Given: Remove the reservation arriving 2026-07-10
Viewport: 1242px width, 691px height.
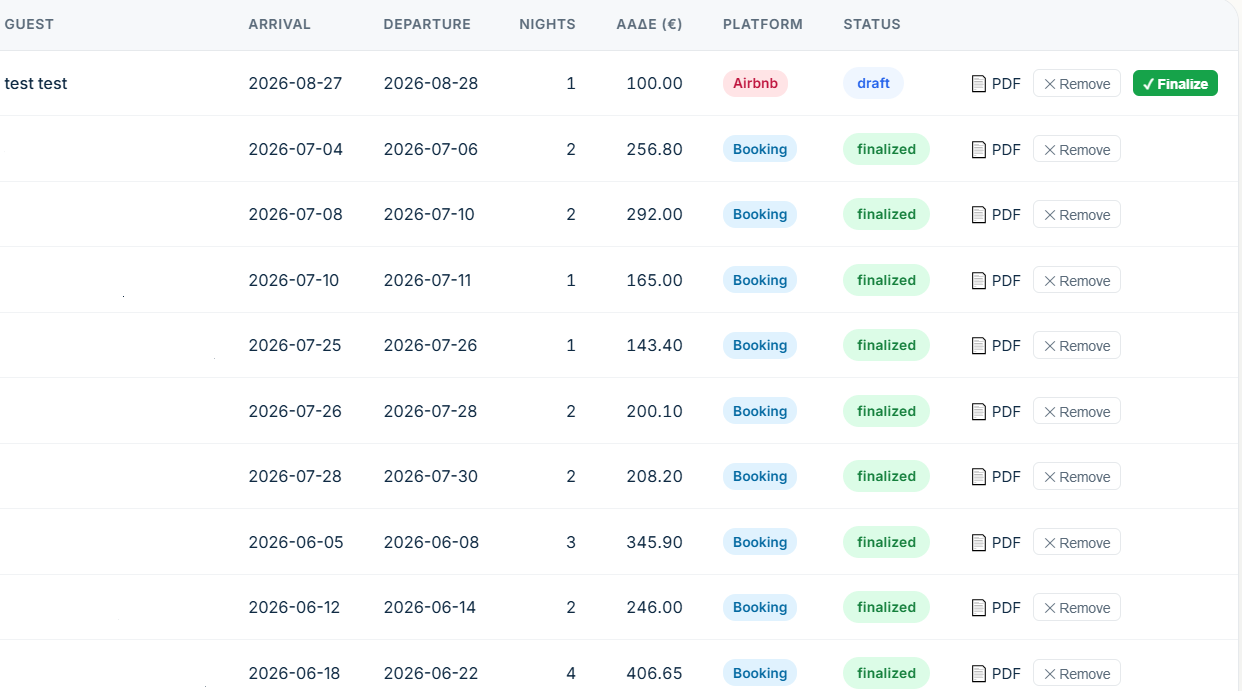Looking at the screenshot, I should point(1077,281).
